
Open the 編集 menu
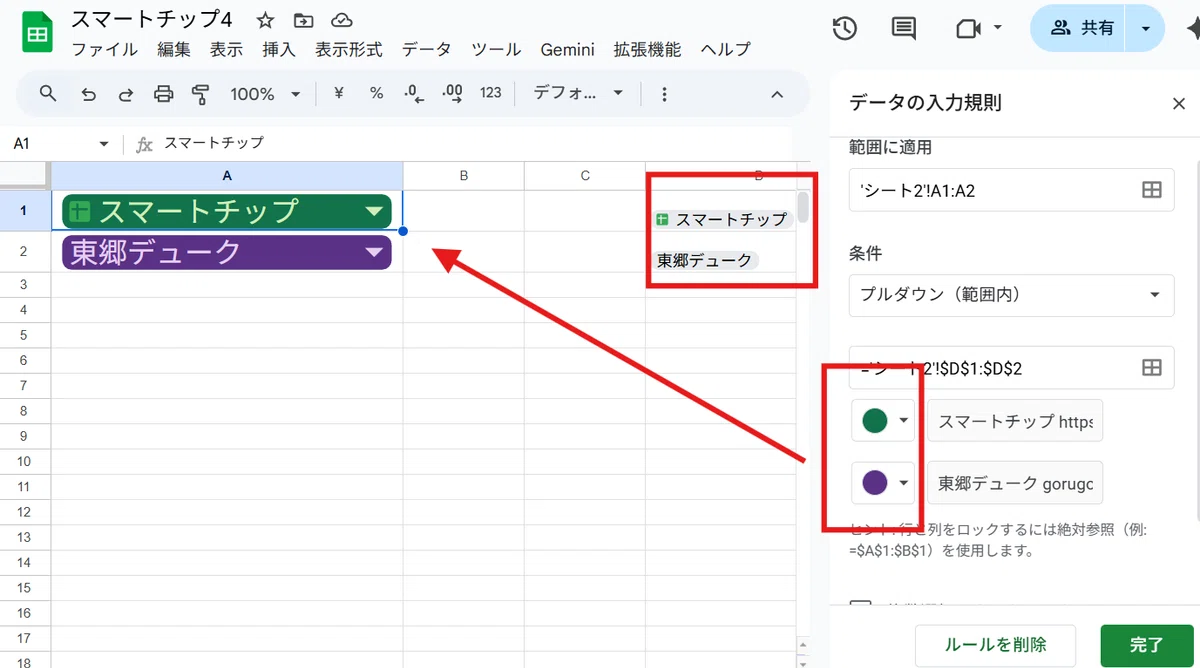tap(174, 49)
